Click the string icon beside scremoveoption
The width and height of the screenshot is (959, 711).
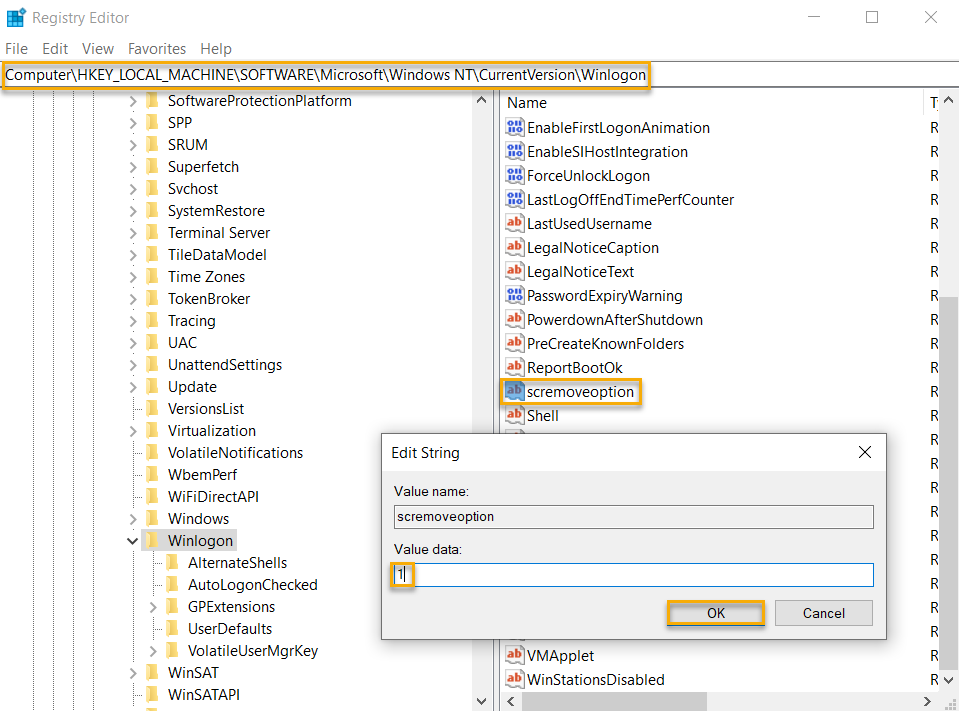click(x=514, y=392)
